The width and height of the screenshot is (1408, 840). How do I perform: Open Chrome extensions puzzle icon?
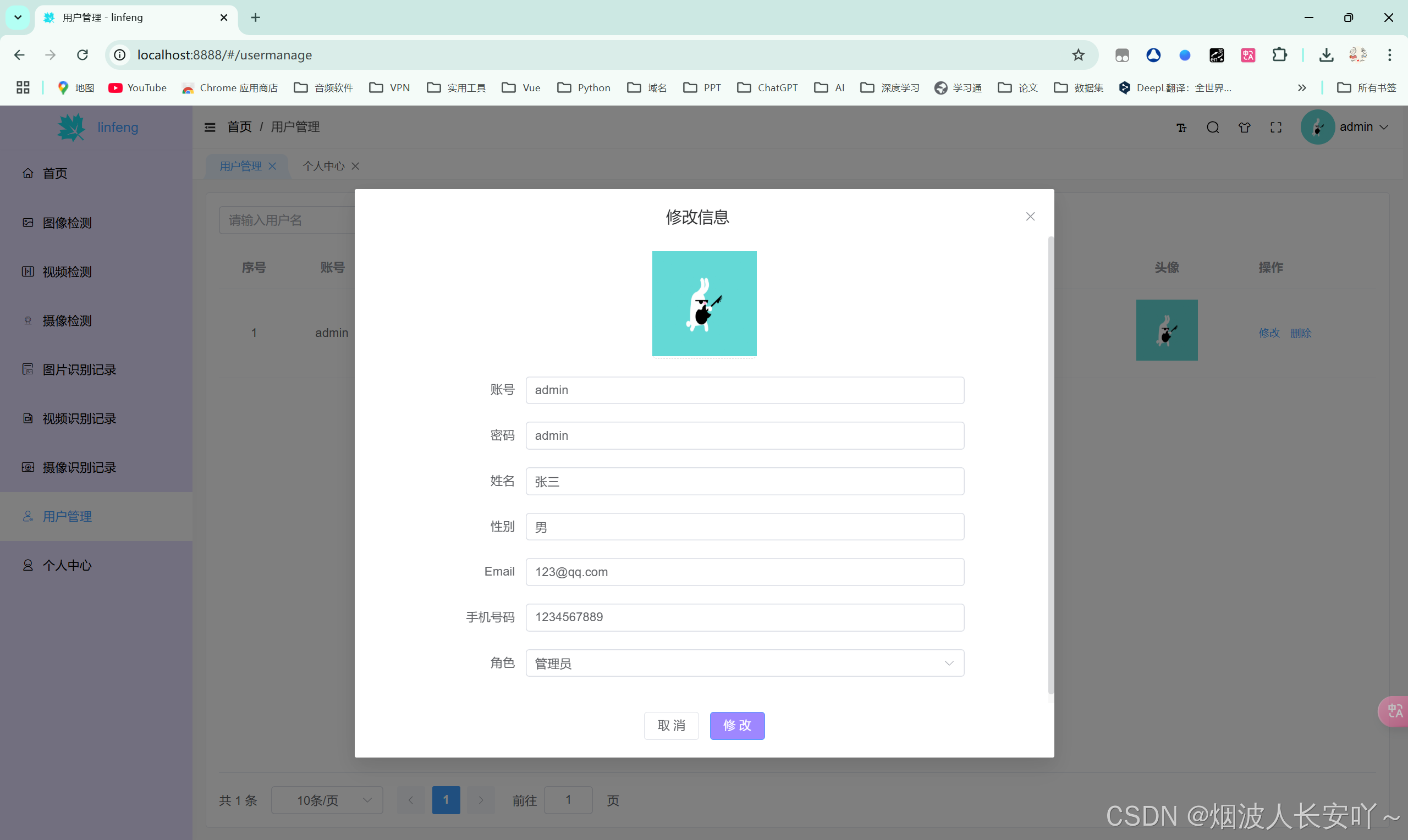[x=1279, y=55]
